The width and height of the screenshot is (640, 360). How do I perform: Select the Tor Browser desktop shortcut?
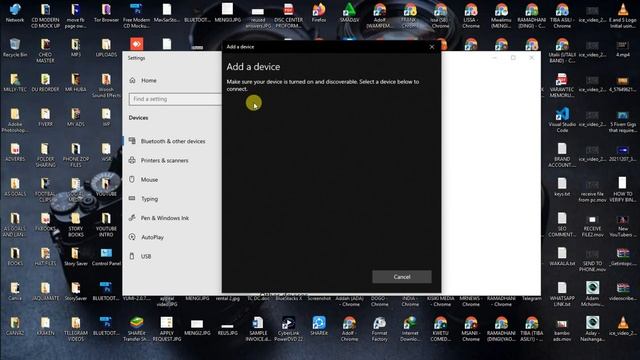coord(106,13)
